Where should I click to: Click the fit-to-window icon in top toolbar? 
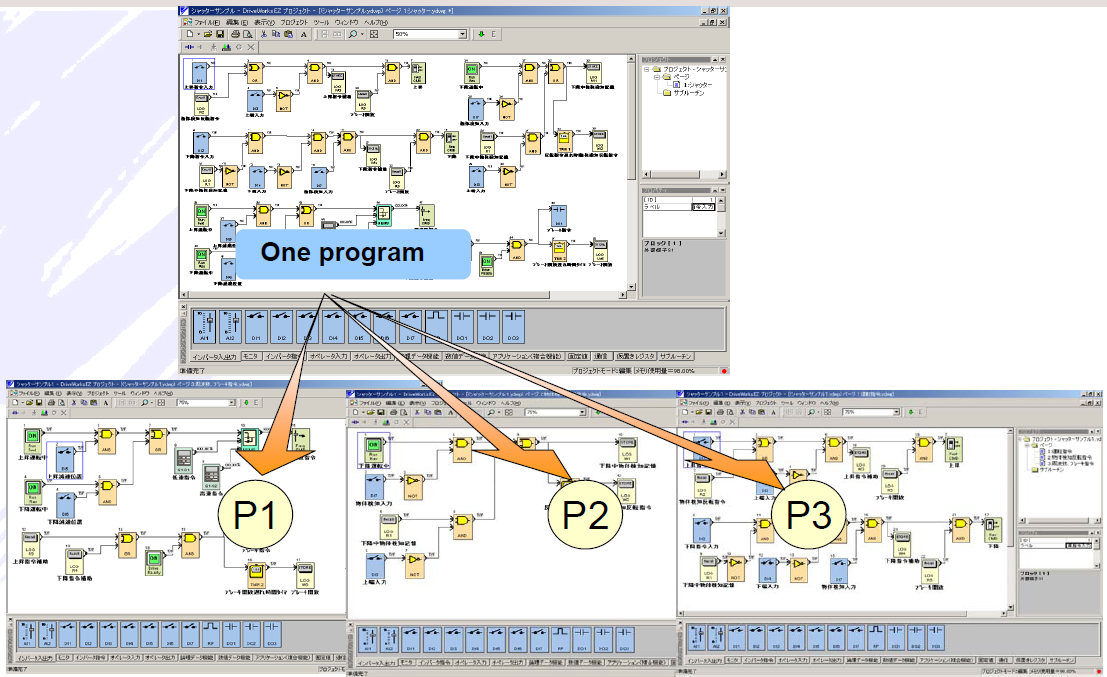pos(374,34)
